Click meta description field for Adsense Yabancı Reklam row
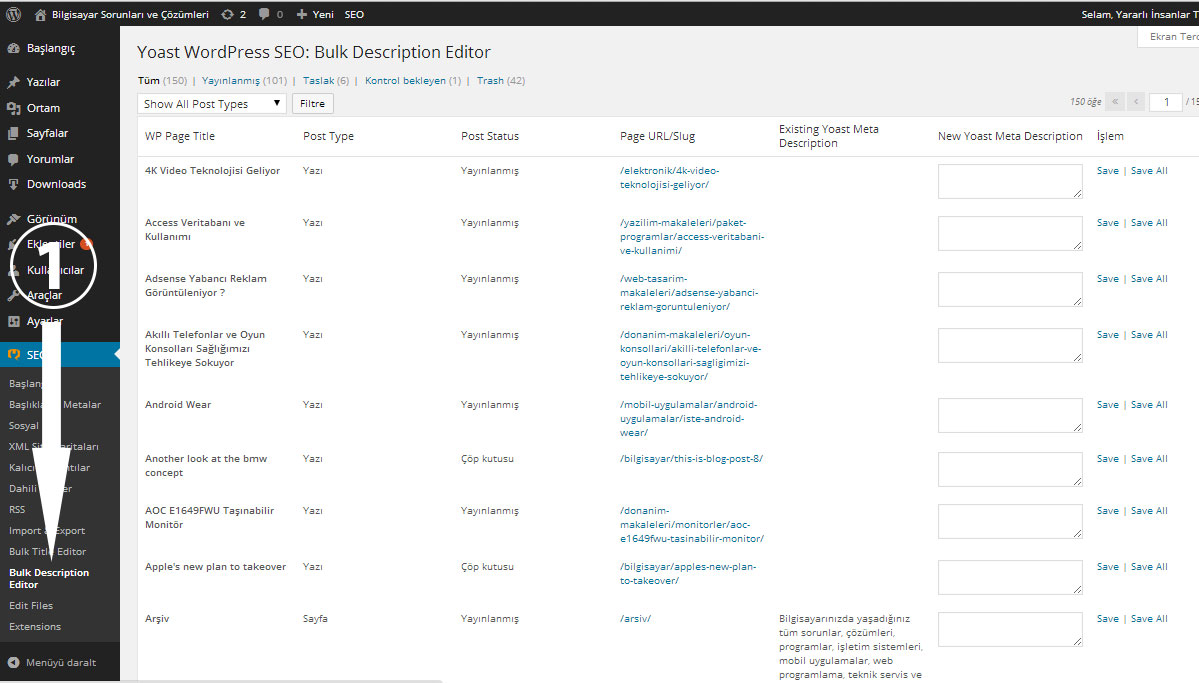 click(1010, 289)
